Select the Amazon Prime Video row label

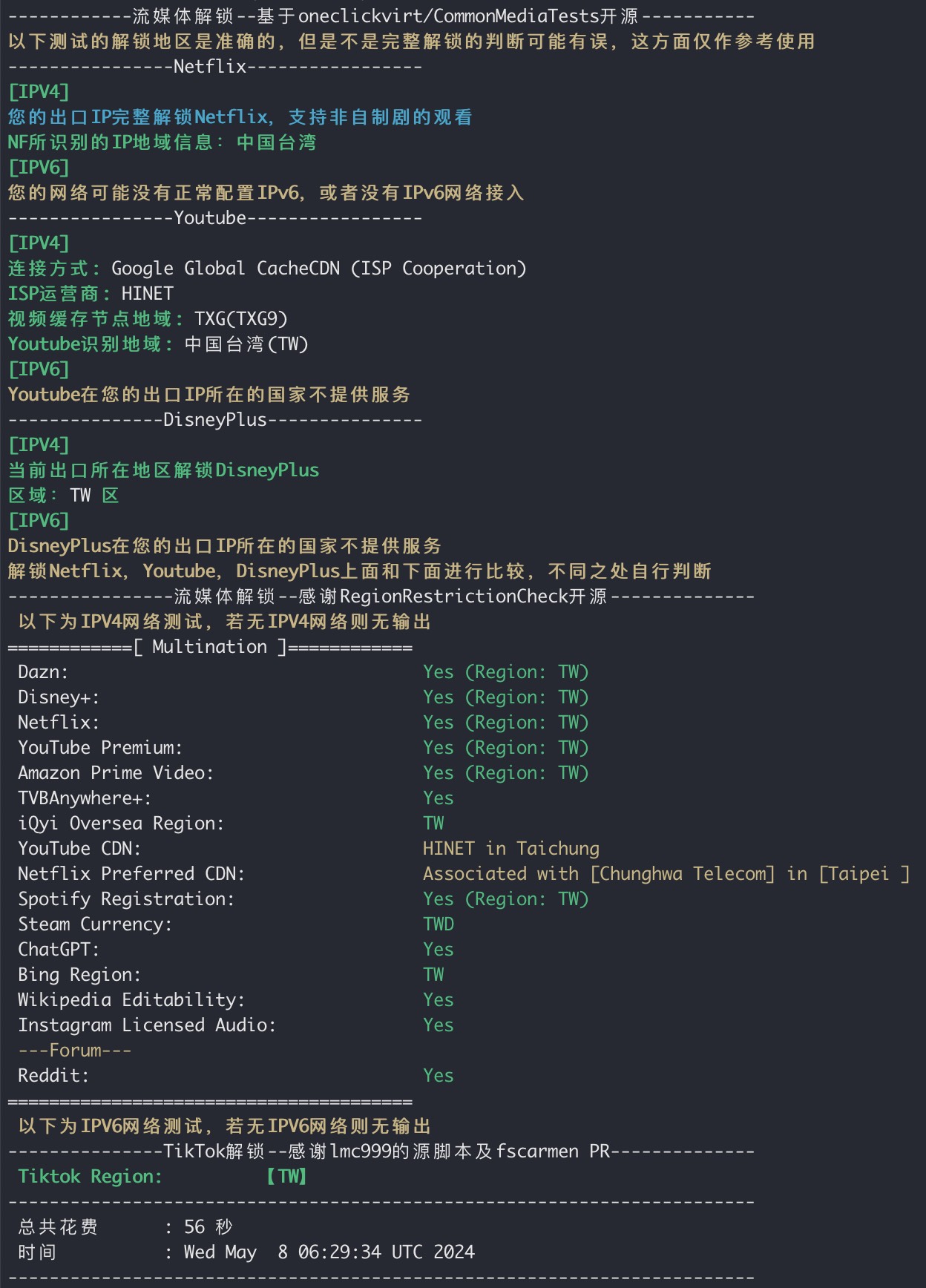coord(116,773)
